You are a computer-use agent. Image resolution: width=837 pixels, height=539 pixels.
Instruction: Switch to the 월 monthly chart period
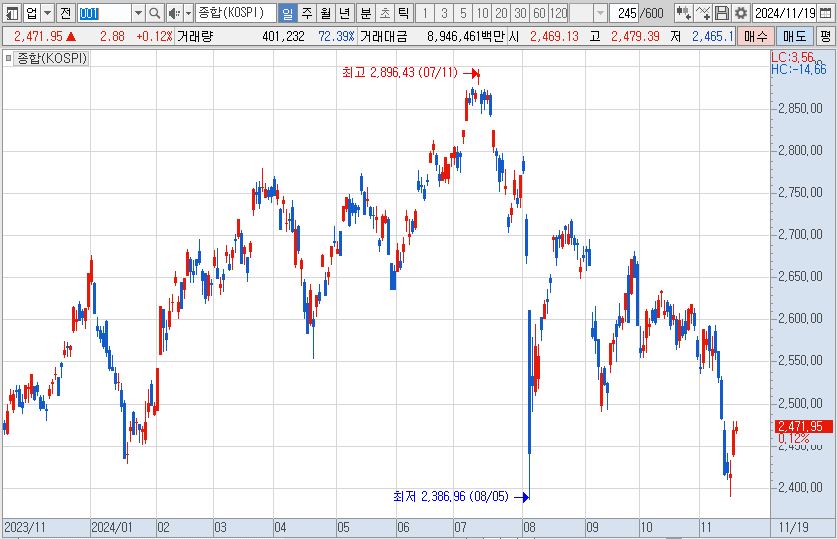(x=326, y=13)
